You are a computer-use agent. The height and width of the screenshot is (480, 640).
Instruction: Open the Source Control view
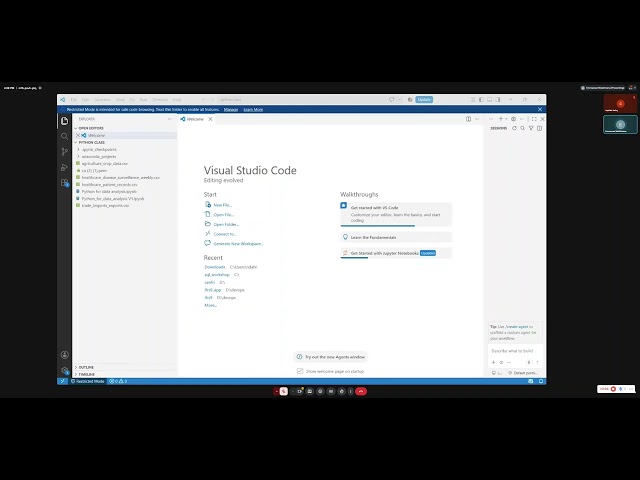click(64, 152)
